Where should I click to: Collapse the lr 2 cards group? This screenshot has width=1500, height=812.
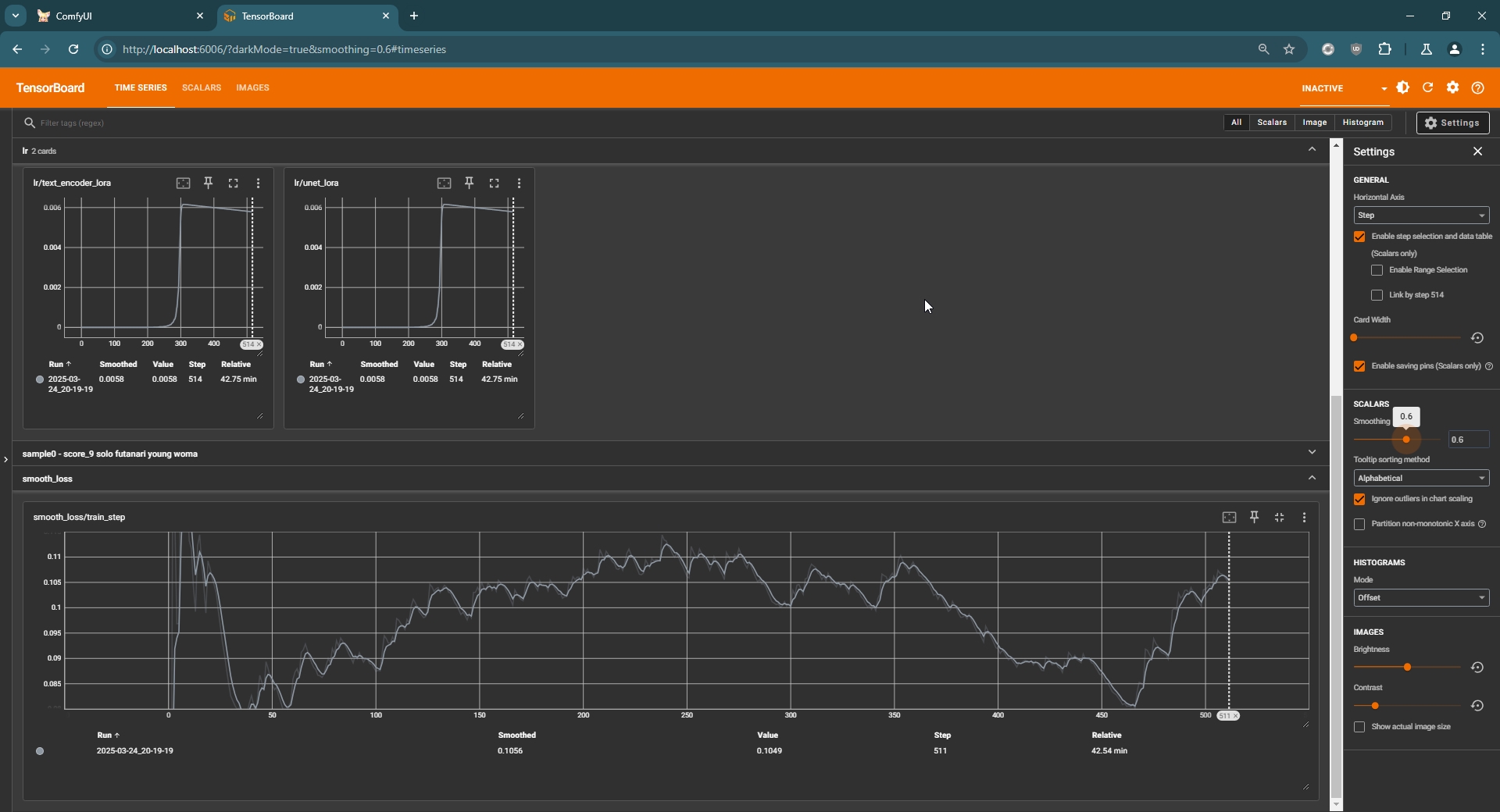tap(1312, 150)
